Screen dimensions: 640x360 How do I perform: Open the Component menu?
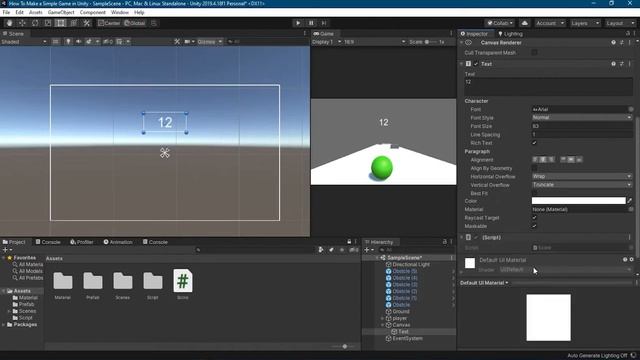pos(93,12)
